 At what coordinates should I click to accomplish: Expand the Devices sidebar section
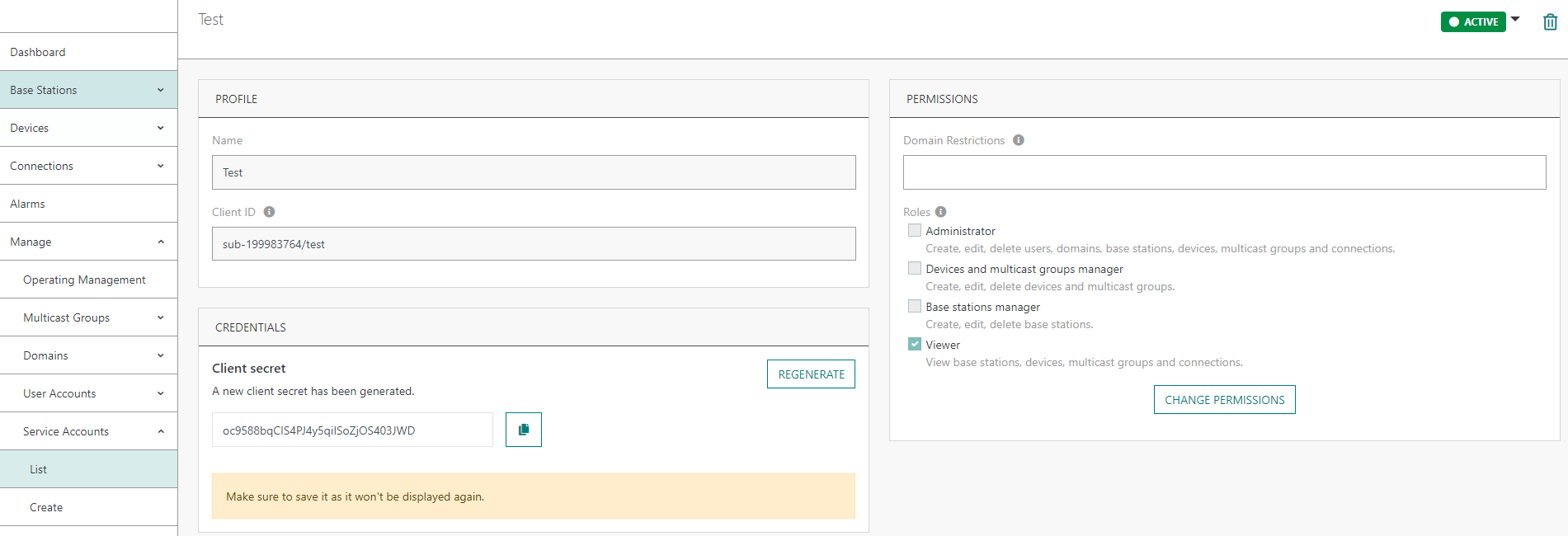tap(88, 128)
